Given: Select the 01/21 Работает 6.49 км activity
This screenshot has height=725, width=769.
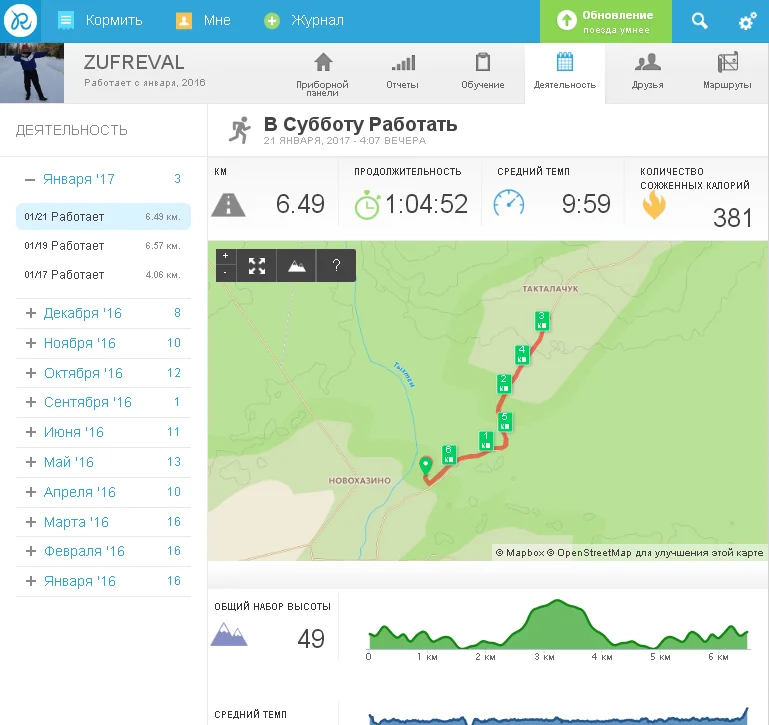Looking at the screenshot, I should pos(103,216).
